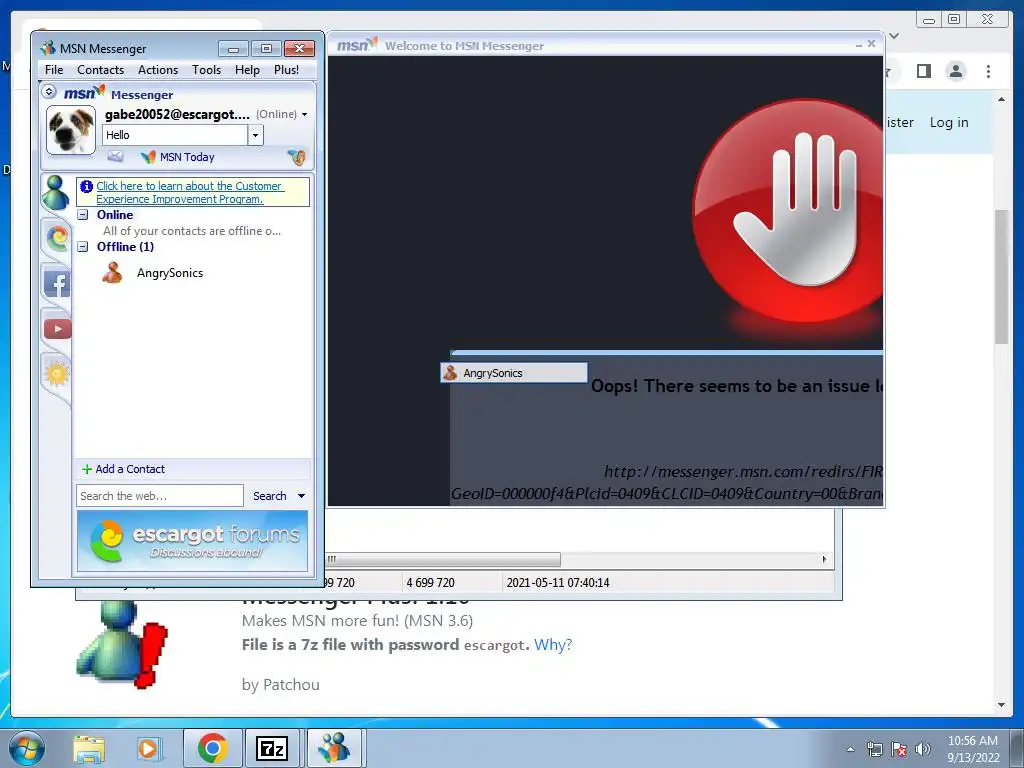Close the Welcome to MSN Messenger window
This screenshot has height=768, width=1024.
point(871,44)
